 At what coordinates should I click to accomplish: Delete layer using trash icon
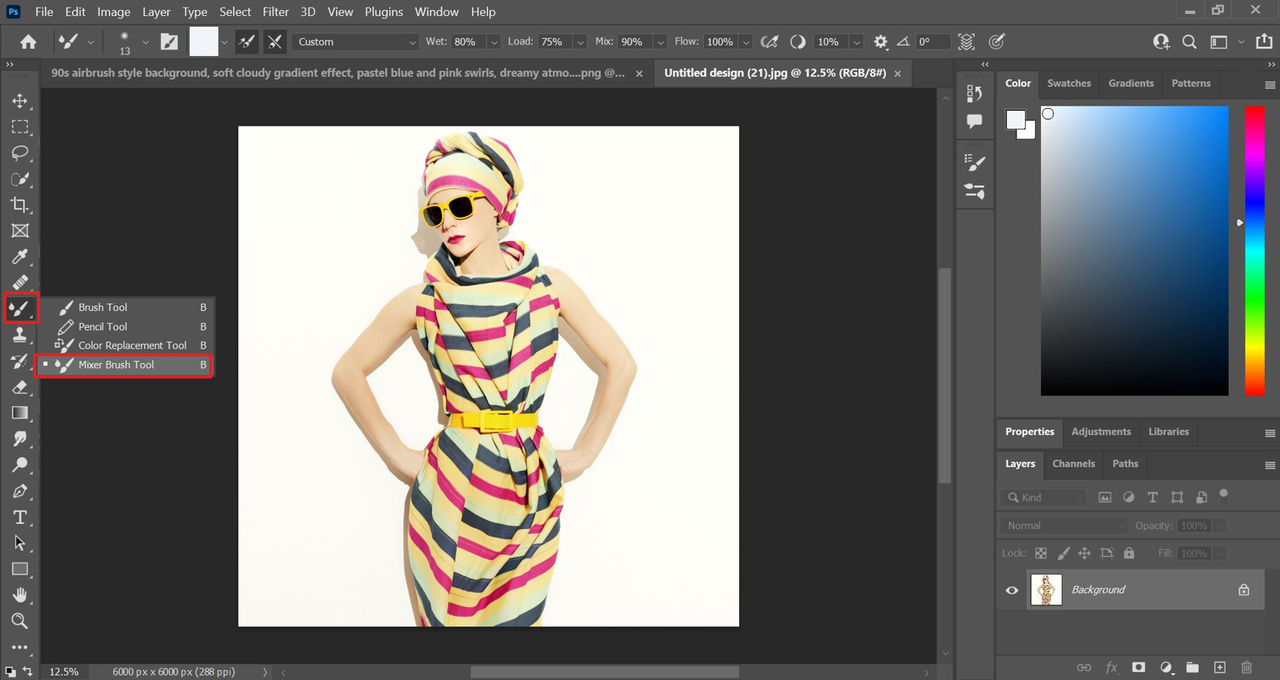(1246, 667)
